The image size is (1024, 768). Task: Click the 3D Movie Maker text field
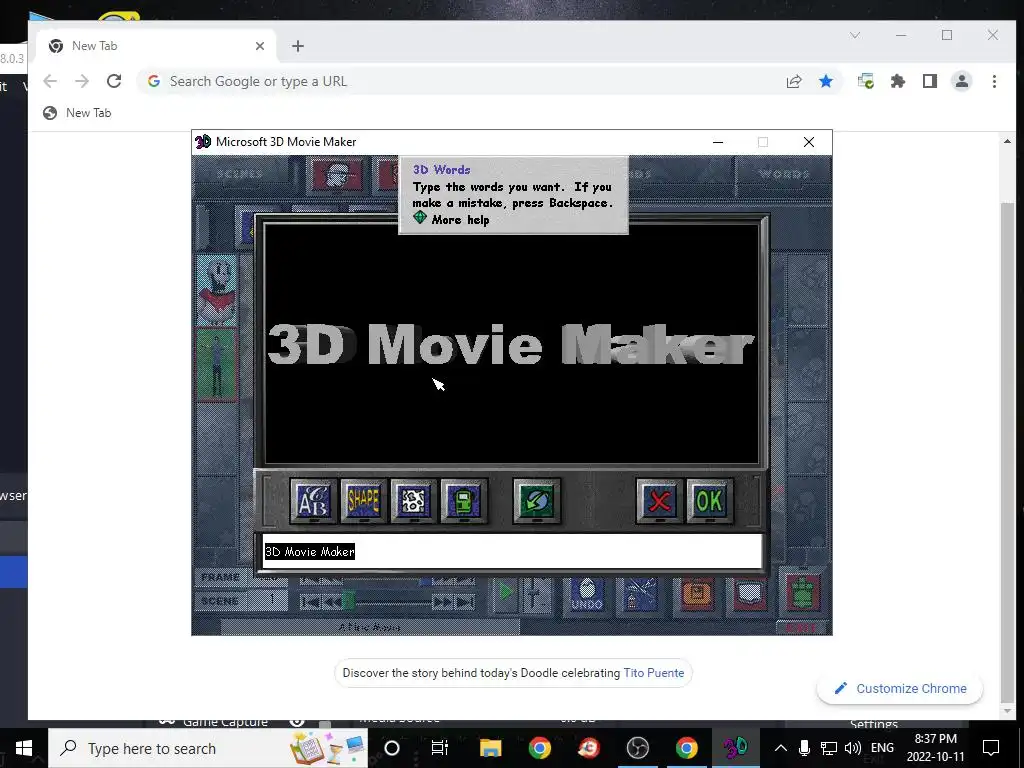(512, 552)
